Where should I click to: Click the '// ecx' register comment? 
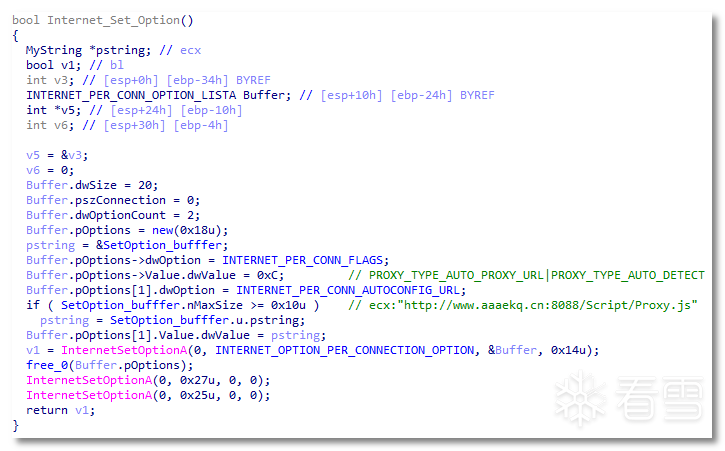[180, 50]
